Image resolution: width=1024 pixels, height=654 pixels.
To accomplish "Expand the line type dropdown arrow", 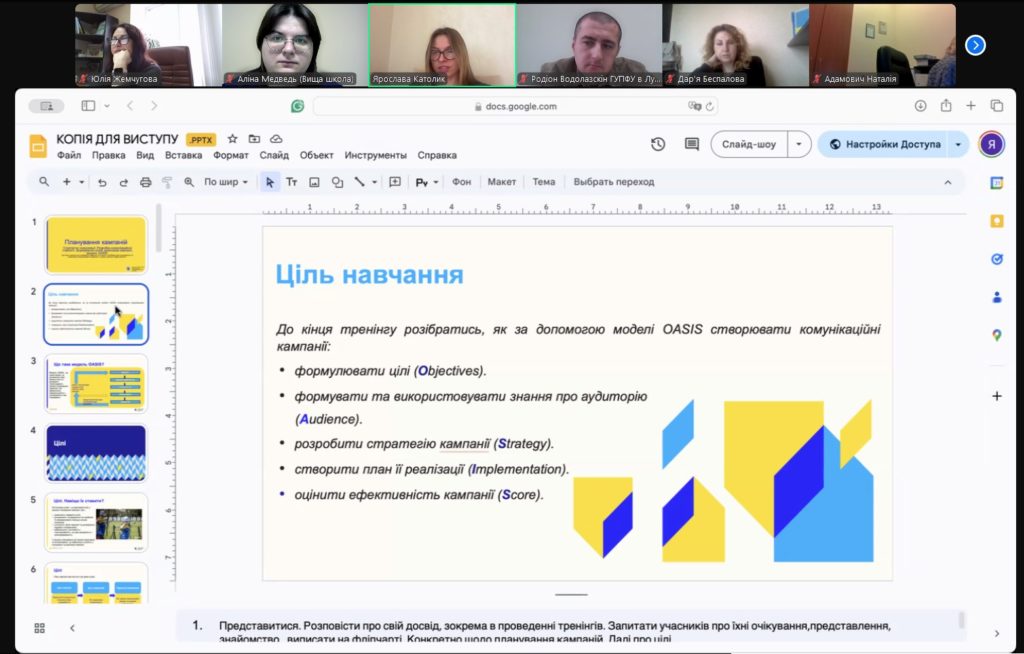I will click(374, 182).
